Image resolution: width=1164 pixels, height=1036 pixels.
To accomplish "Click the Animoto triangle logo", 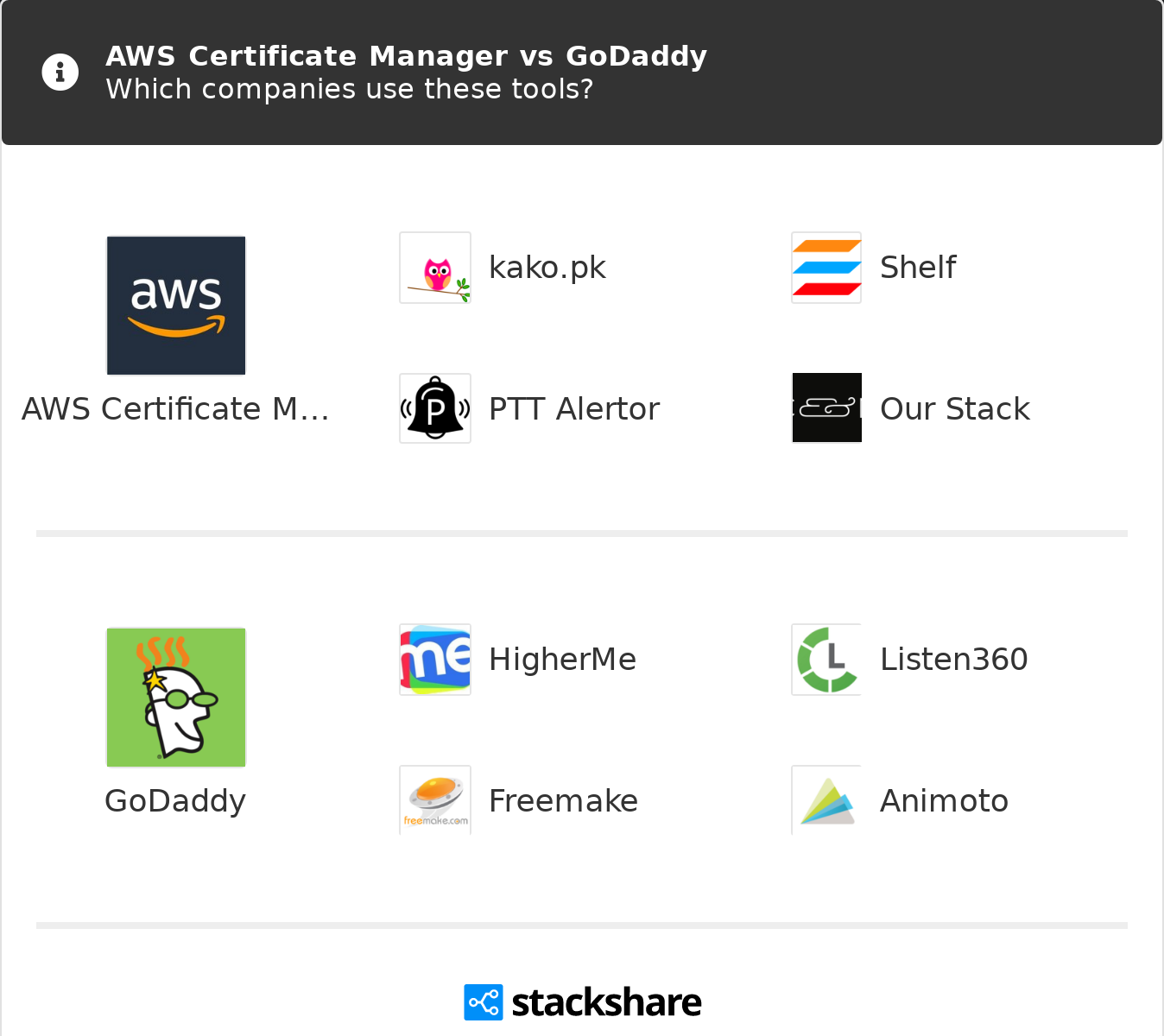I will 826,800.
